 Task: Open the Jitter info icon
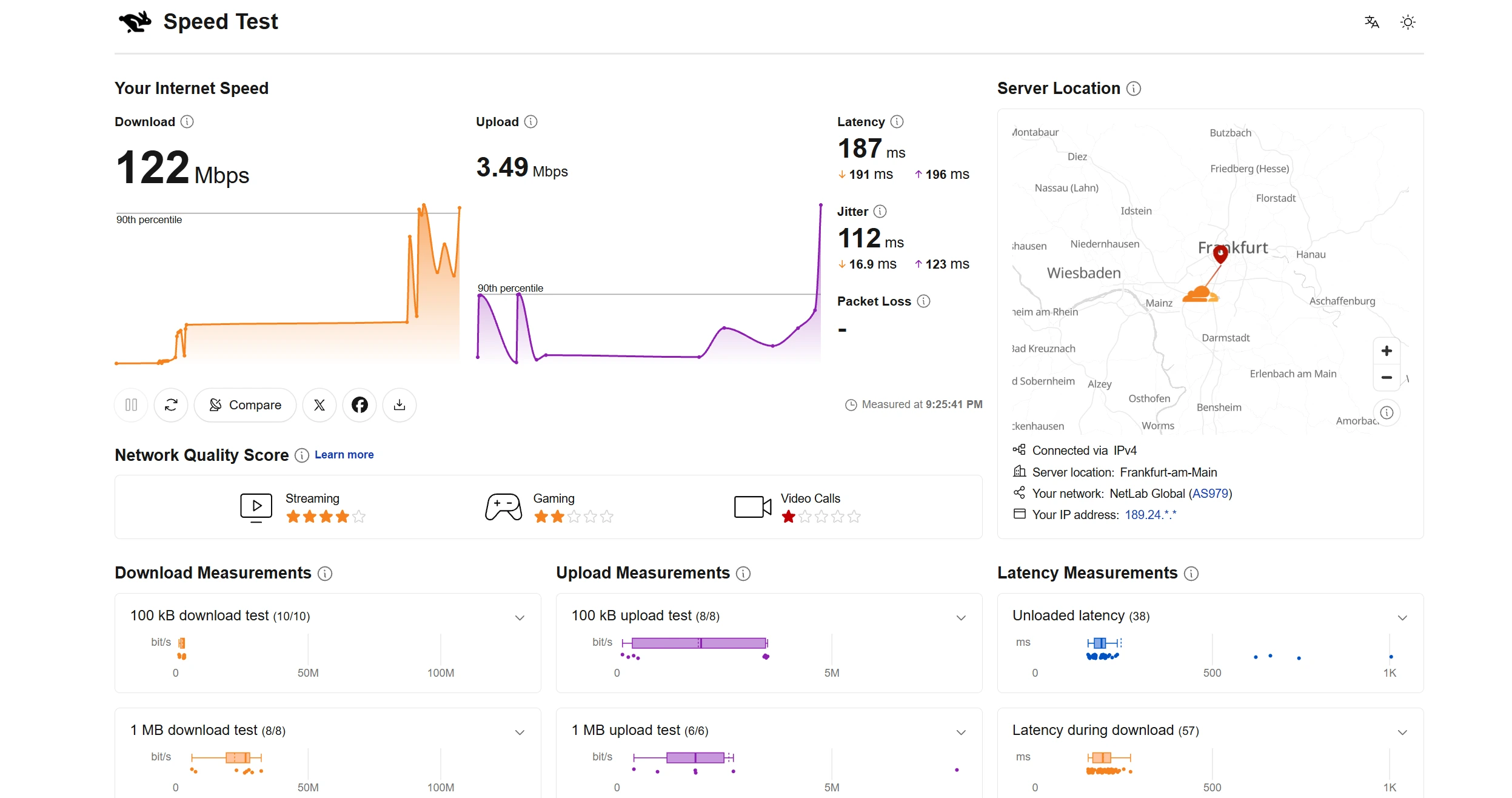click(x=880, y=212)
